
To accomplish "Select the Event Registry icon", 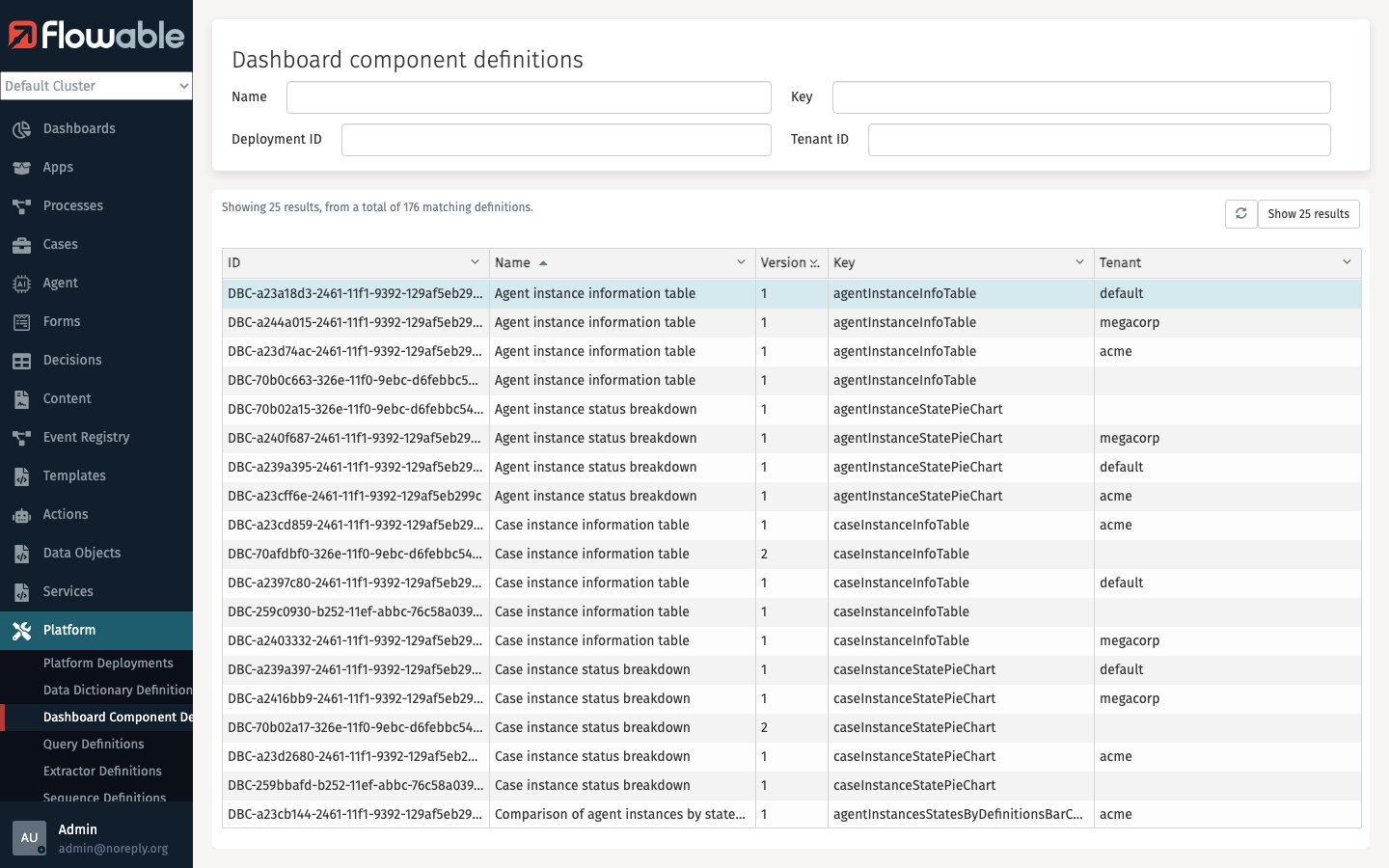I will [21, 437].
